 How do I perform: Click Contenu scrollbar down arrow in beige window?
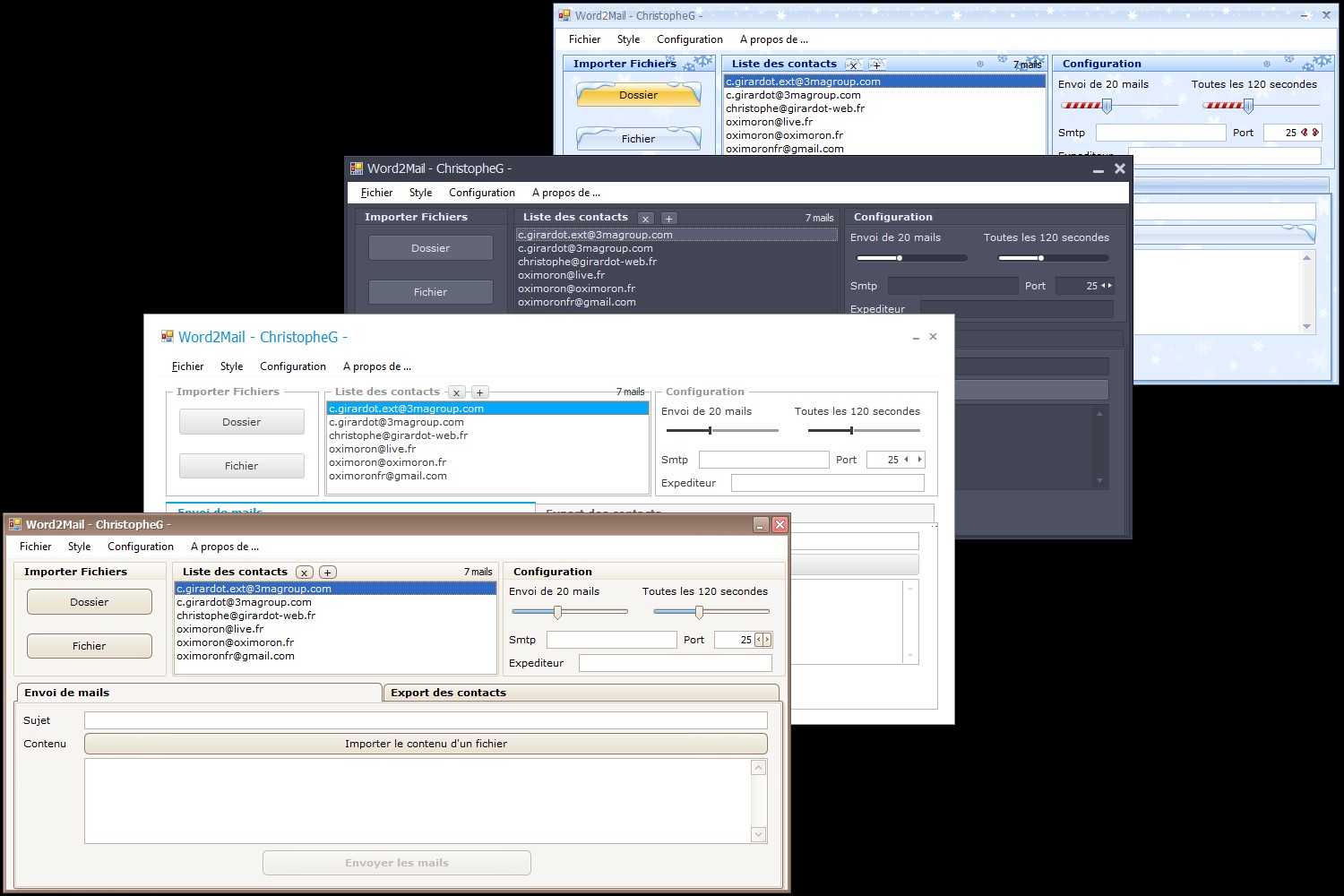[759, 835]
